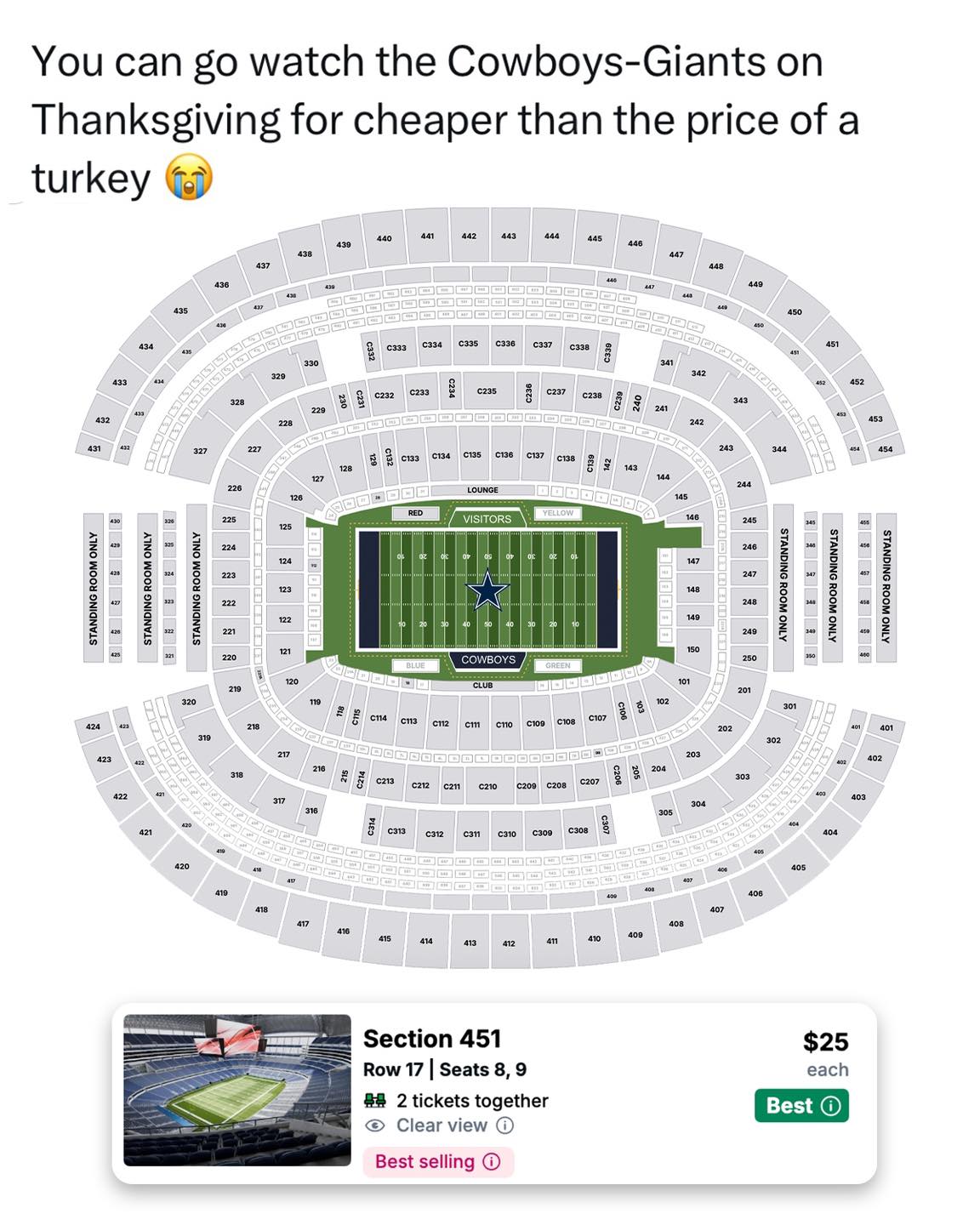Image resolution: width=980 pixels, height=1225 pixels.
Task: Select section 413 in the upper deck
Action: [470, 943]
